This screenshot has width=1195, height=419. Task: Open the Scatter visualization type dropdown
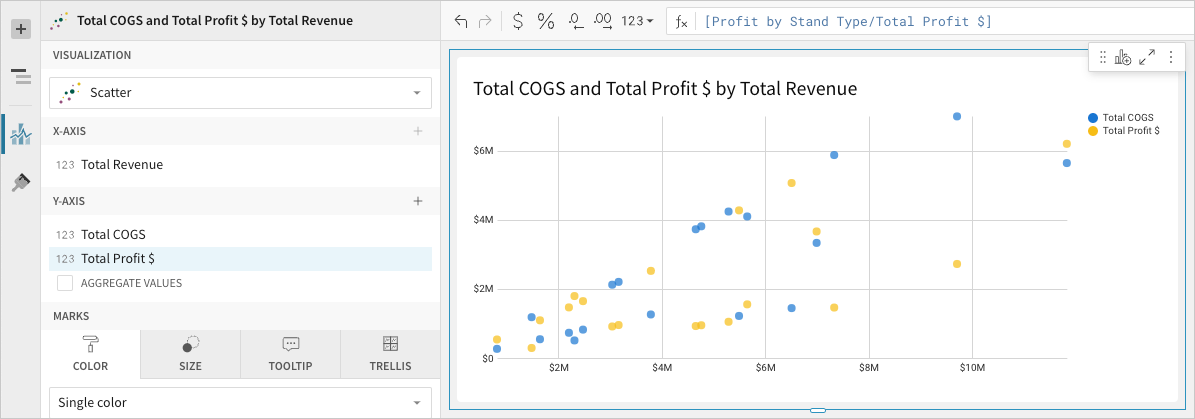coord(240,93)
